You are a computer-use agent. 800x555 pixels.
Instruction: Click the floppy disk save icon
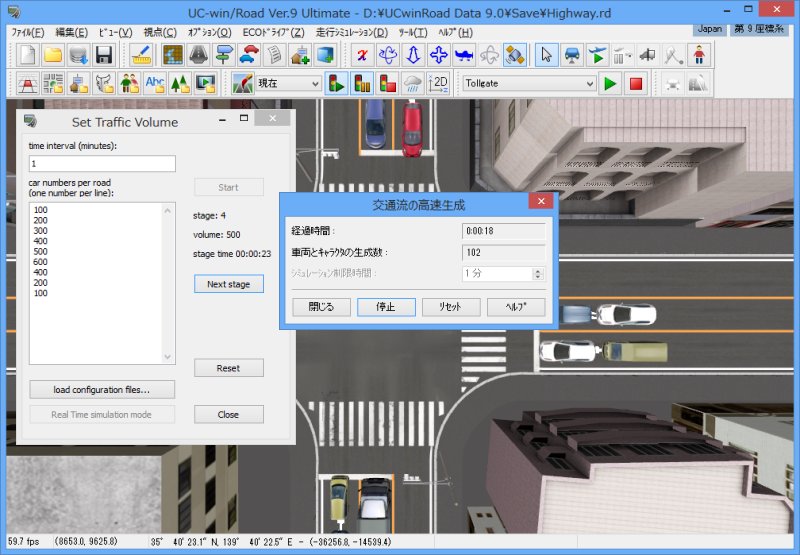point(103,55)
